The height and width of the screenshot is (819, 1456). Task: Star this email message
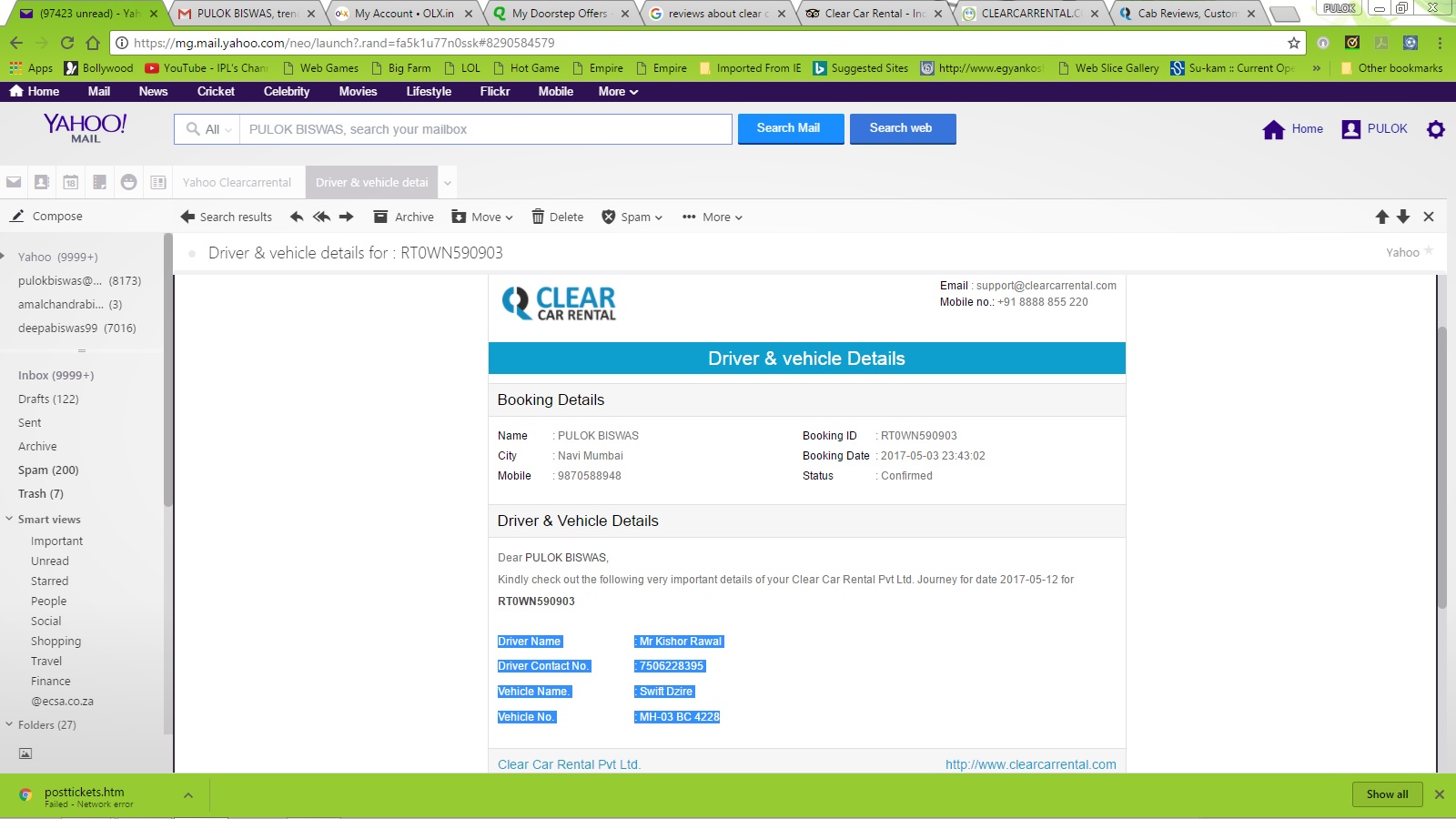coord(1429,251)
